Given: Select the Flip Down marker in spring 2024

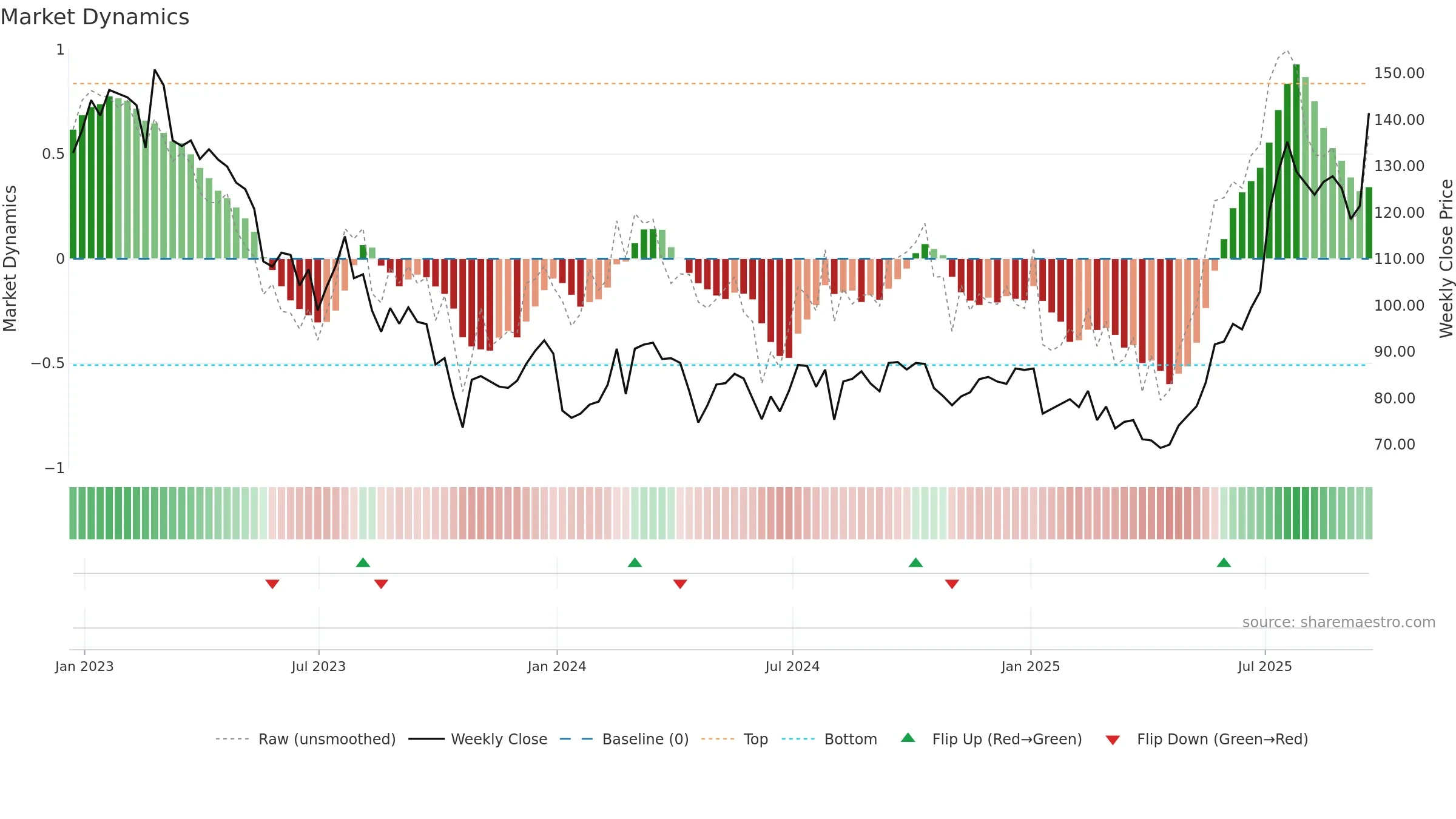Looking at the screenshot, I should [x=680, y=584].
